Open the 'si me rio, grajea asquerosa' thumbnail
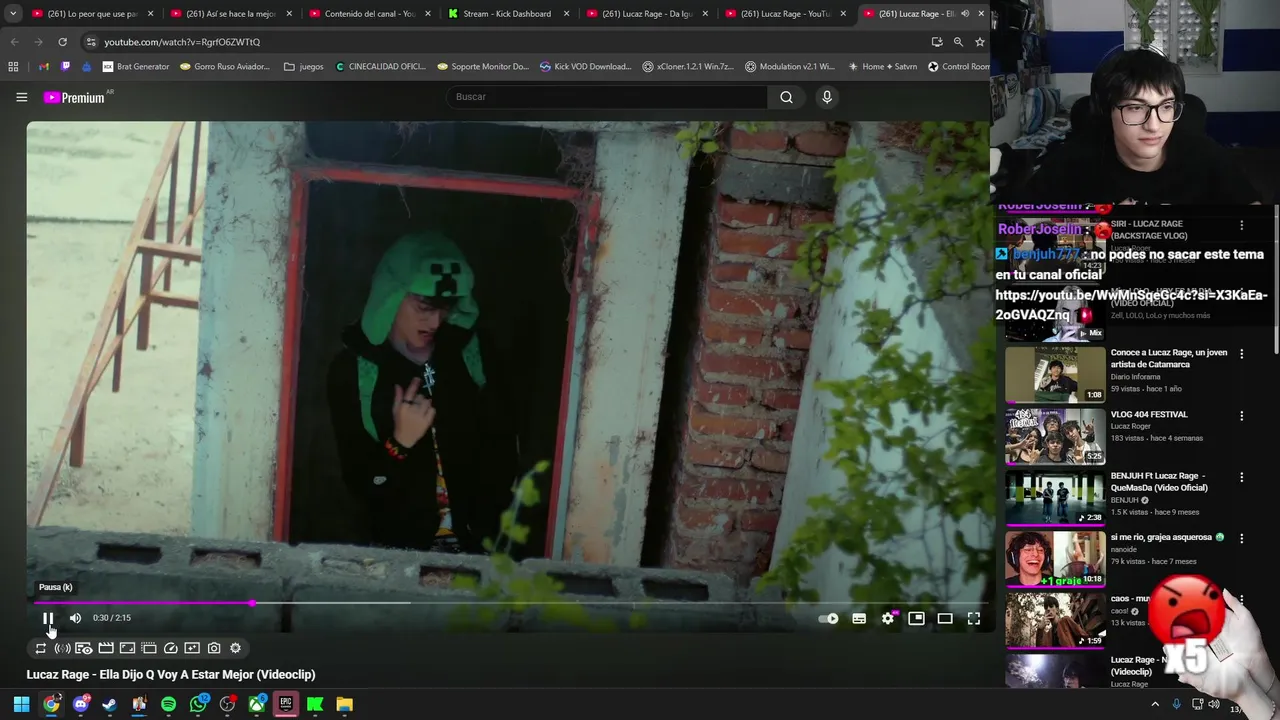This screenshot has width=1280, height=720. coord(1055,559)
